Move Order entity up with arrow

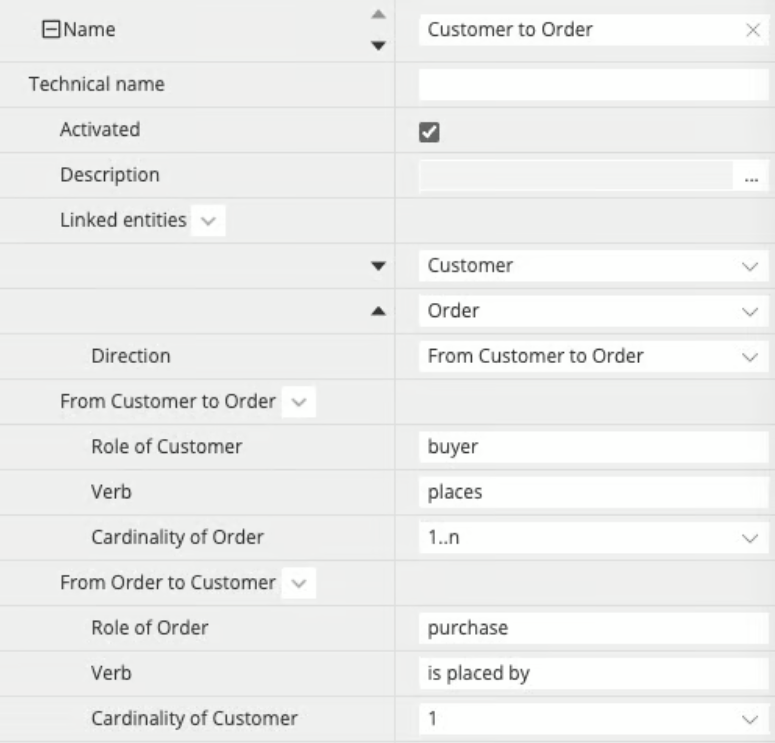tap(378, 311)
